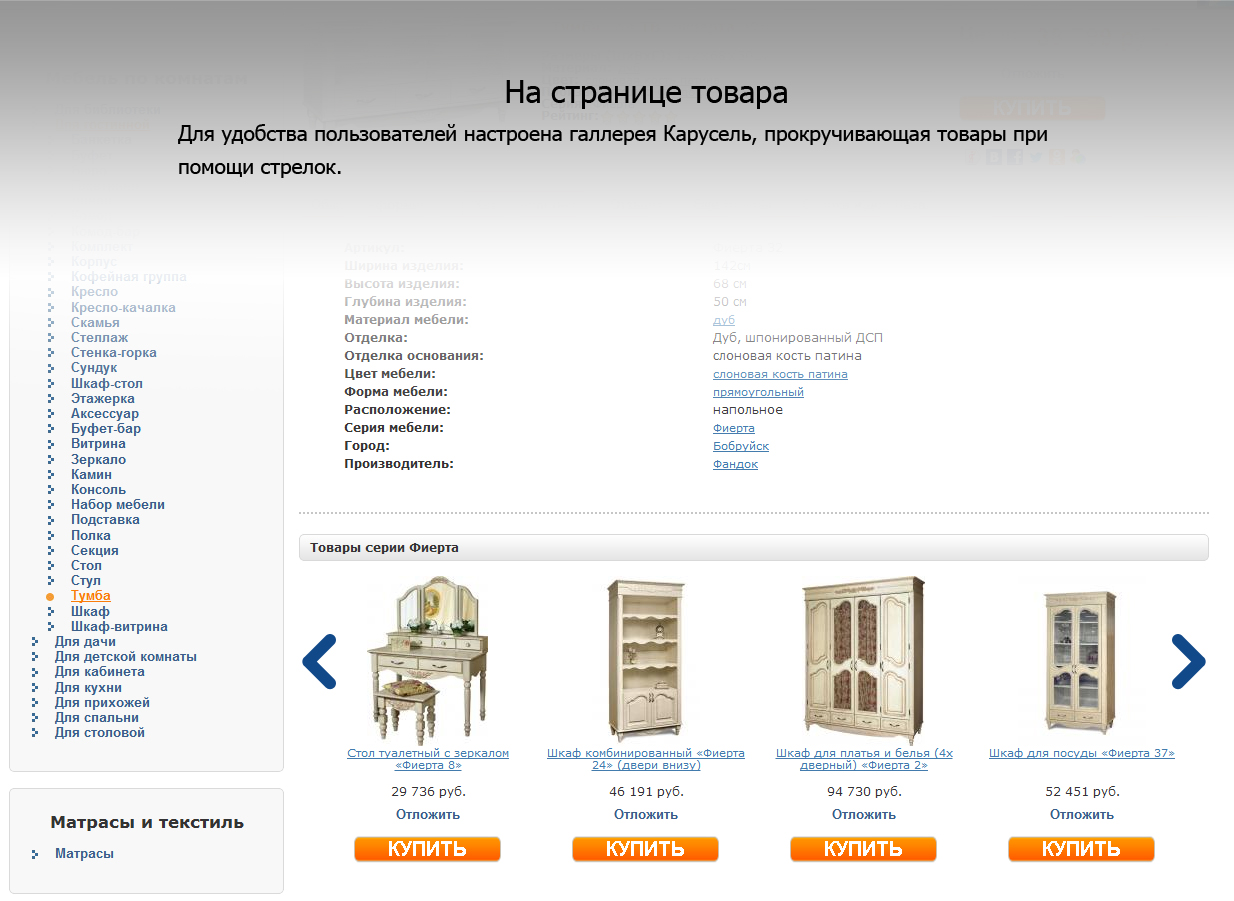Viewport: 1234px width, 901px height.
Task: Expand the Для кухни category
Action: click(x=88, y=687)
